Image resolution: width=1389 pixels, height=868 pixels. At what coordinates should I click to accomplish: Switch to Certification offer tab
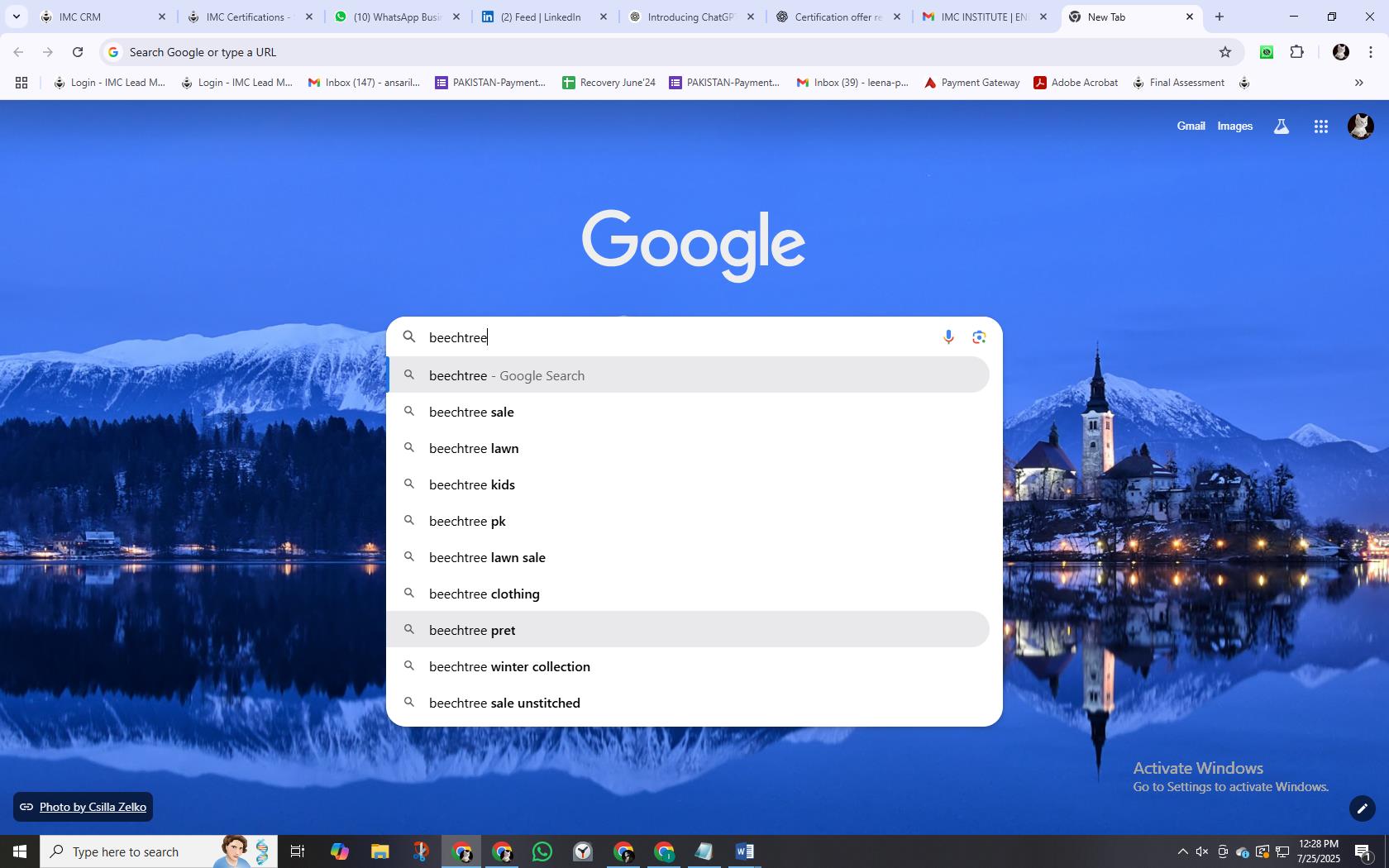[x=838, y=17]
